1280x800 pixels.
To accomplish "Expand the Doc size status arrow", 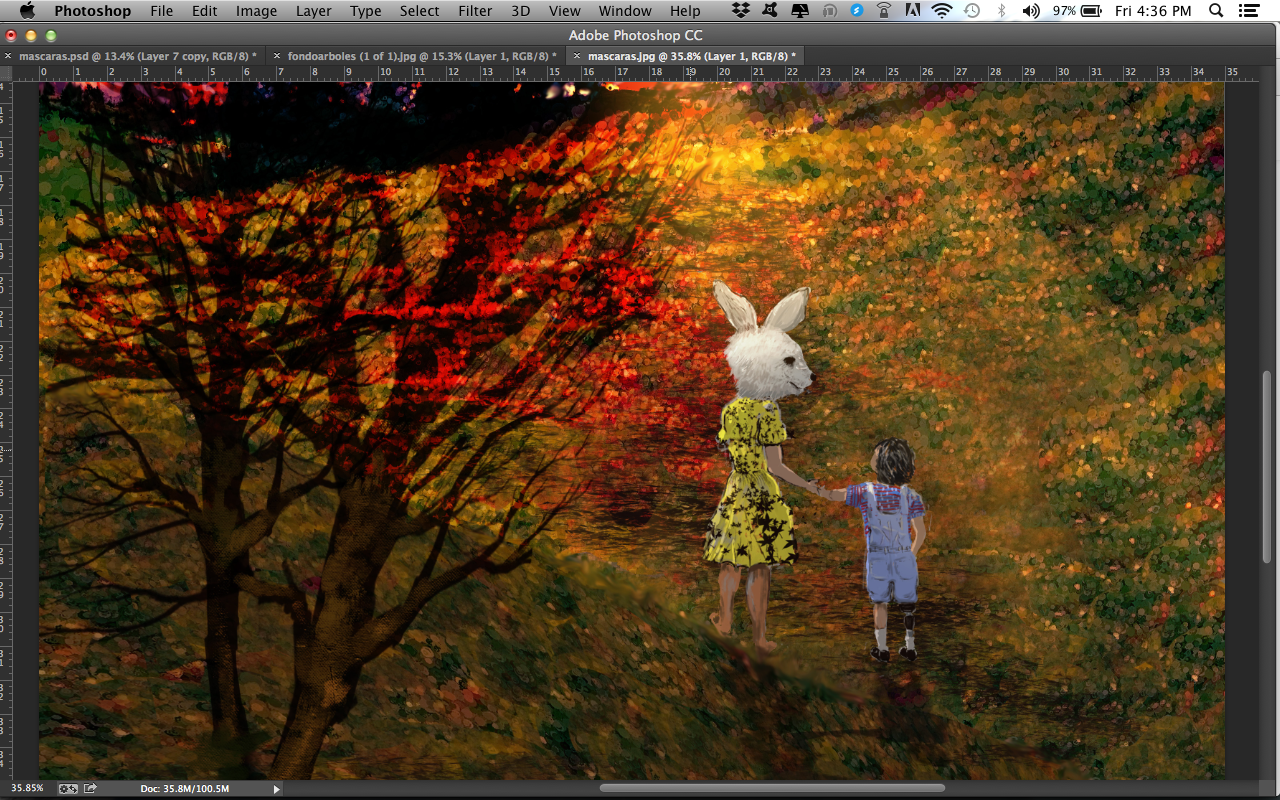I will (277, 789).
